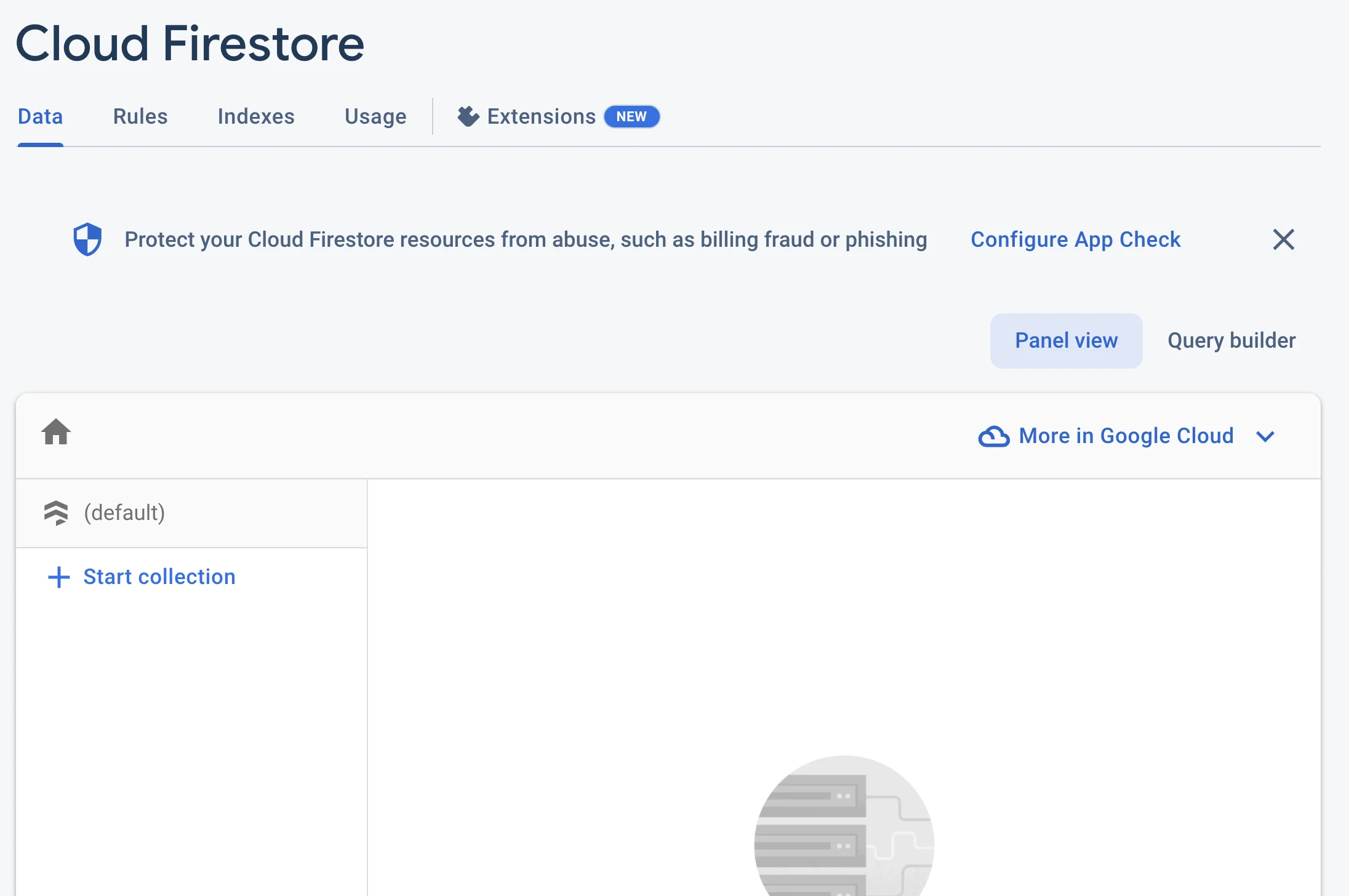
Task: Open the Extensions tab
Action: (558, 116)
